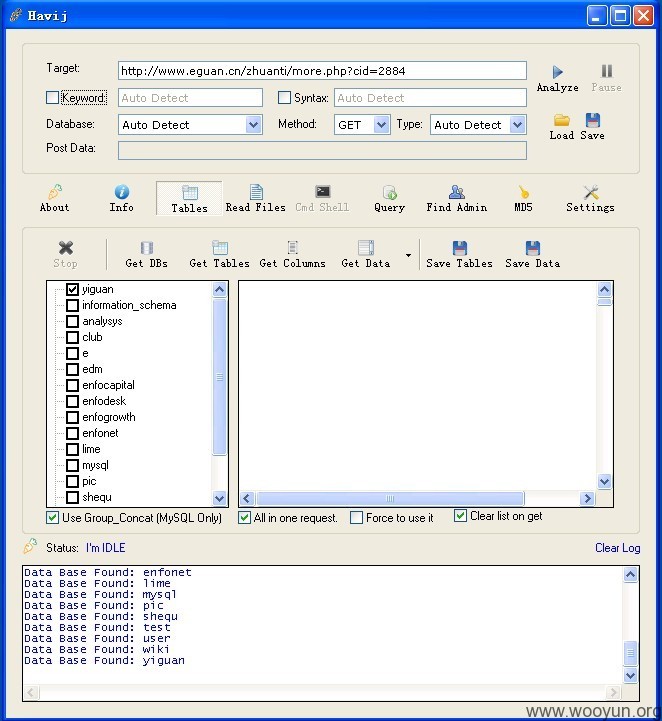Image resolution: width=662 pixels, height=721 pixels.
Task: Open the Database dropdown
Action: 253,125
